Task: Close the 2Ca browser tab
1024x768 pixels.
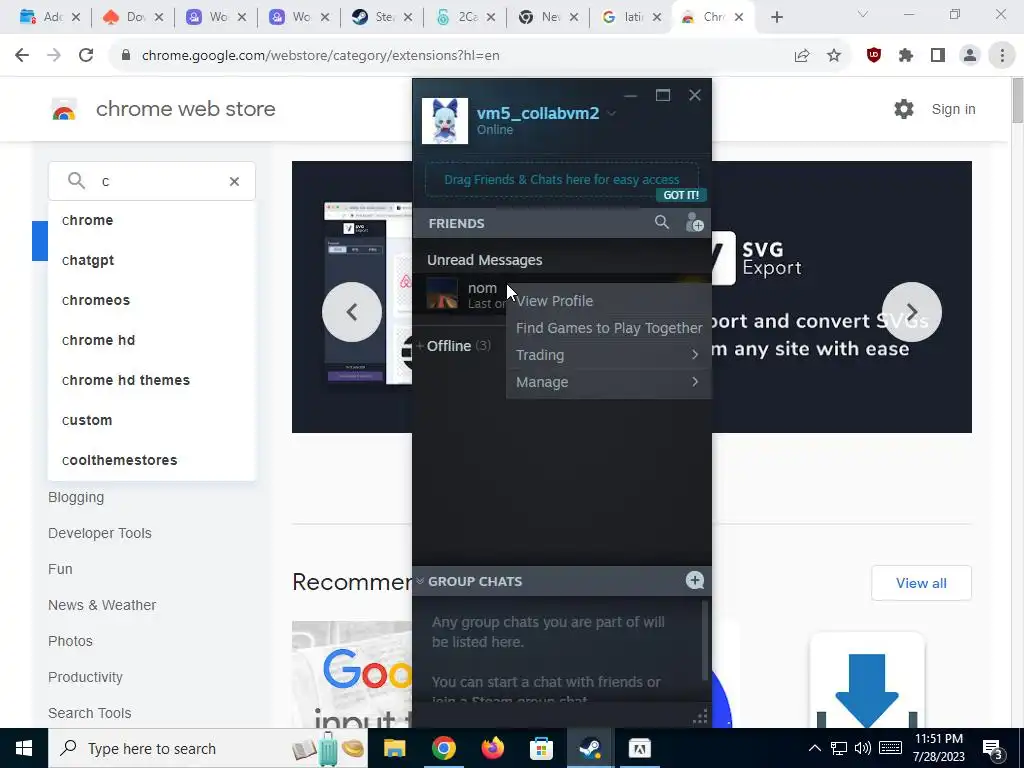Action: (491, 18)
